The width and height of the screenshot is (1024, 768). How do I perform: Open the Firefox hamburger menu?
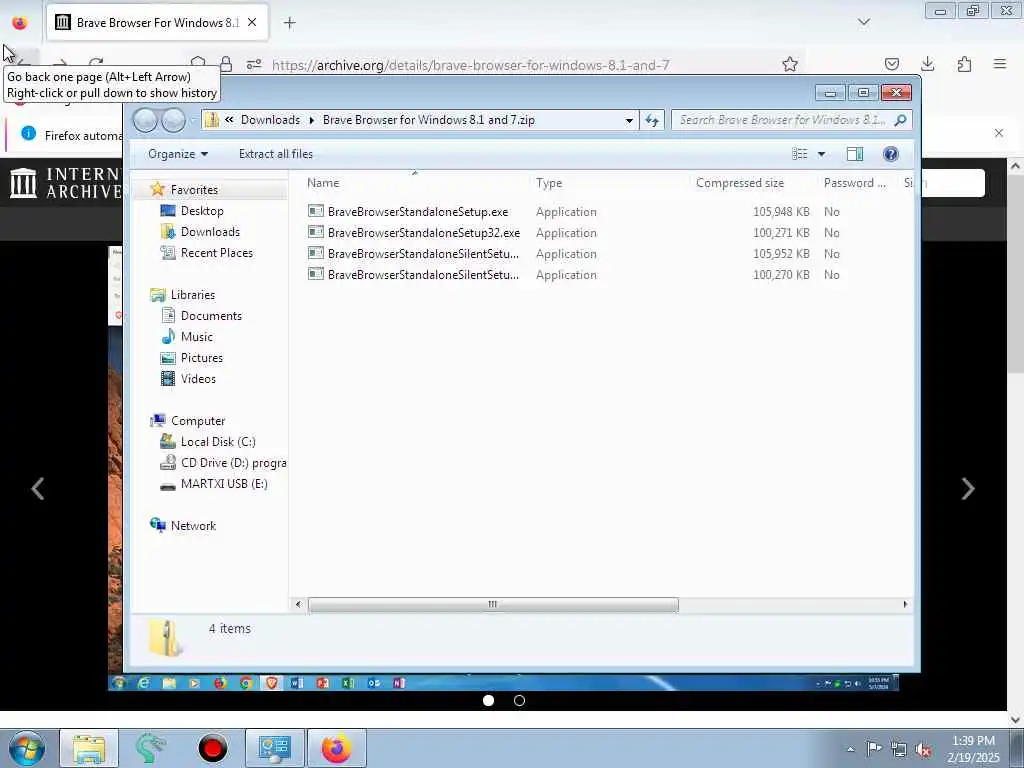[x=999, y=64]
